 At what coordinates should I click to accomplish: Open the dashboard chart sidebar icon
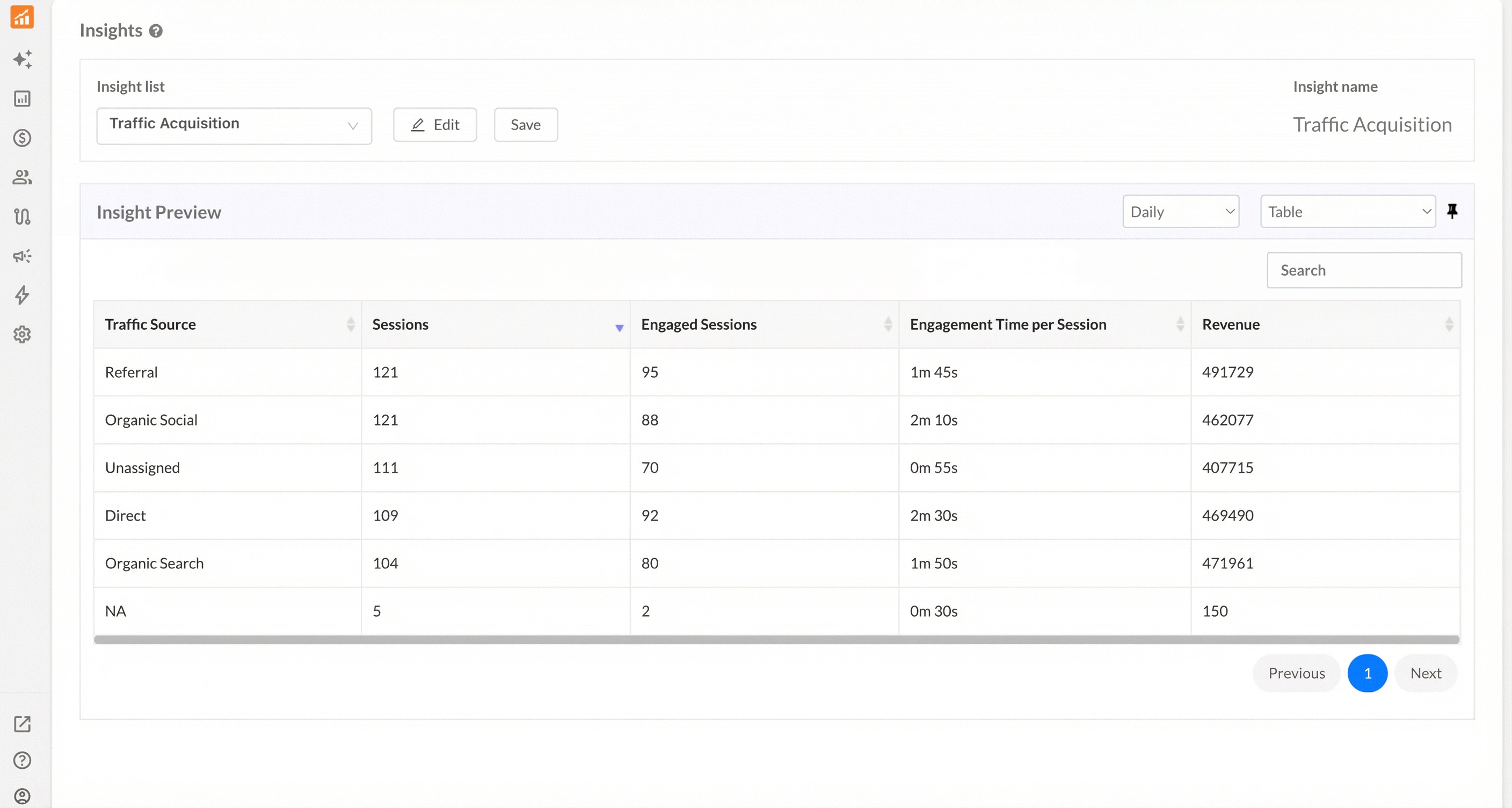(x=23, y=99)
